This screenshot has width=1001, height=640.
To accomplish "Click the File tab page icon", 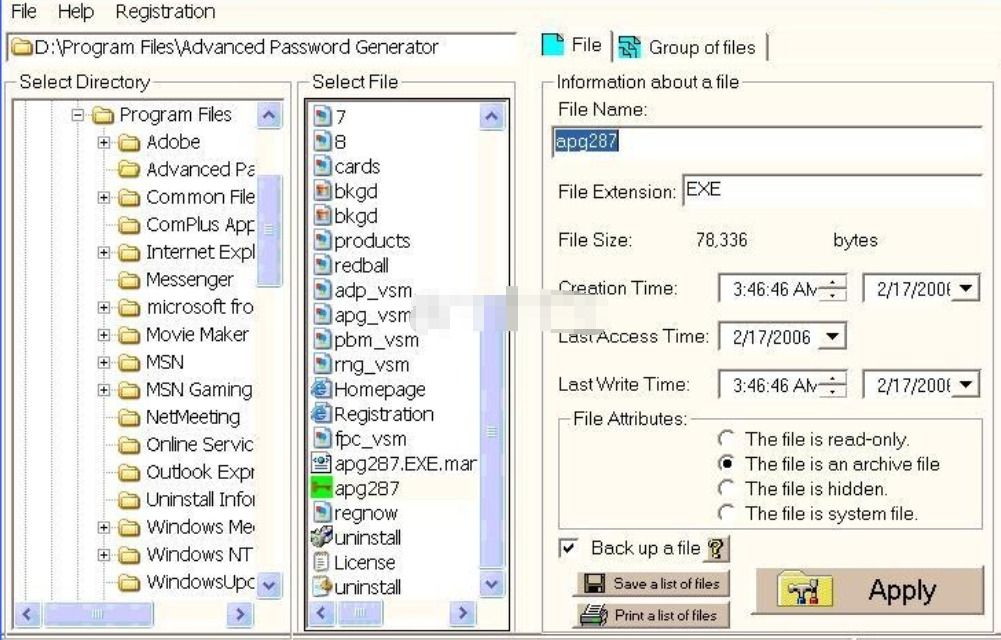I will (553, 45).
